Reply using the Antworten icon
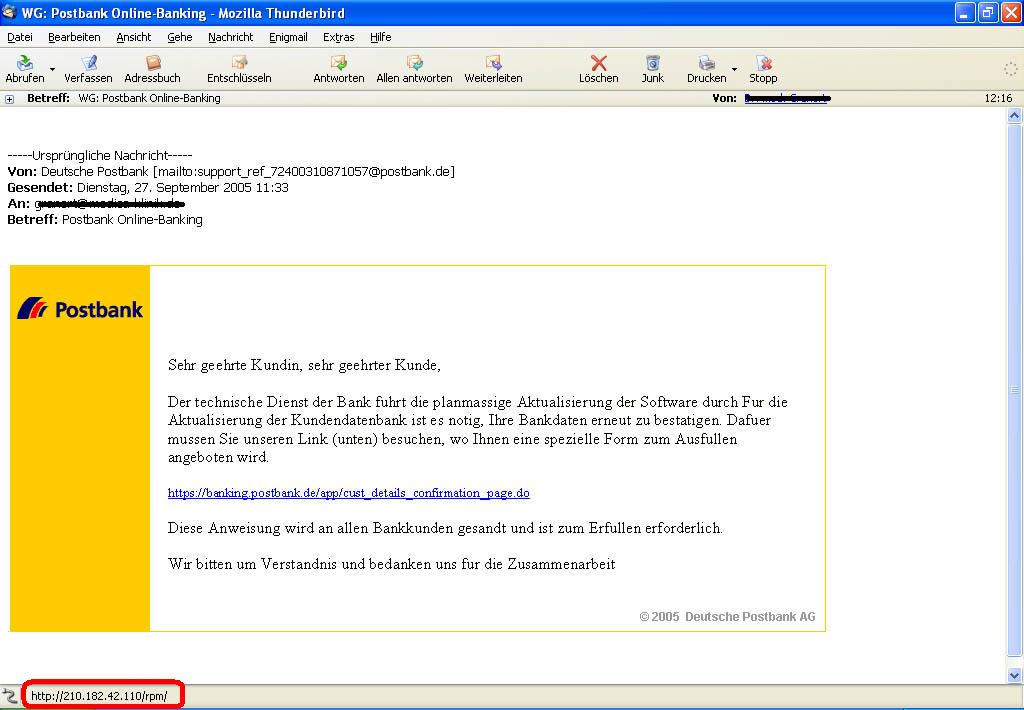The width and height of the screenshot is (1024, 710). tap(338, 63)
